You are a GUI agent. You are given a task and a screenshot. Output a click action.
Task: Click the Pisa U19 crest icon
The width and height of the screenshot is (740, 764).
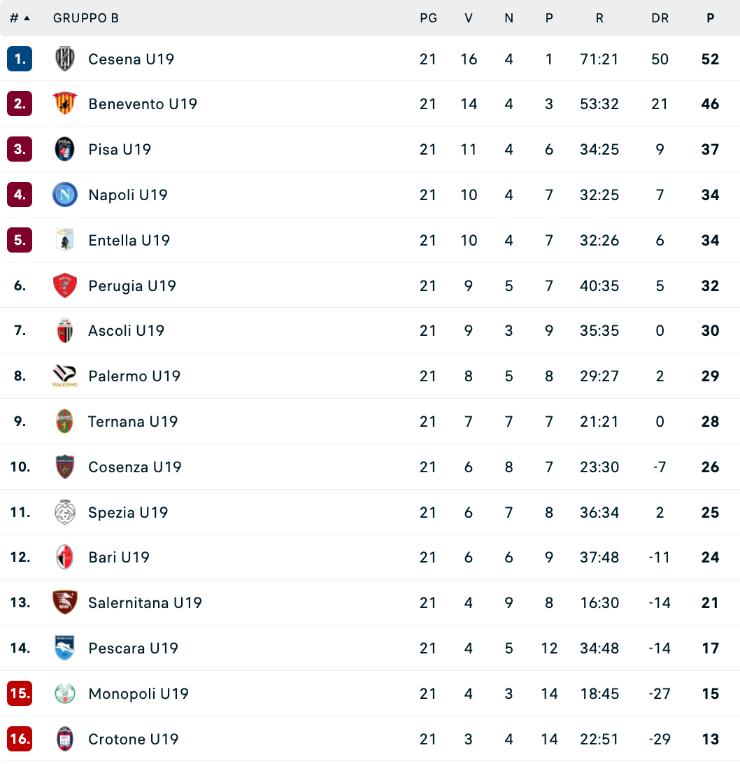[65, 149]
